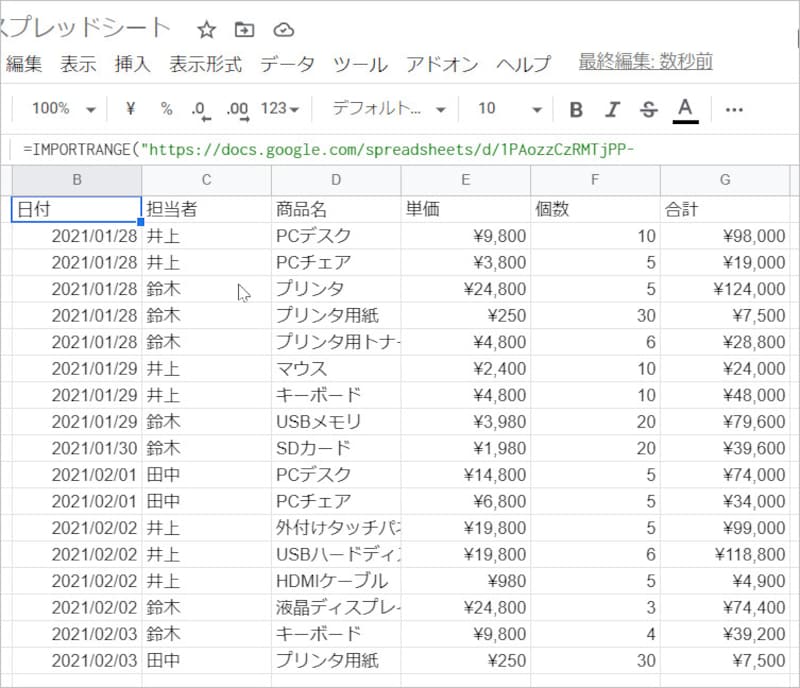Click the 最終編集: 数秒前 link
The image size is (800, 688).
[x=645, y=62]
